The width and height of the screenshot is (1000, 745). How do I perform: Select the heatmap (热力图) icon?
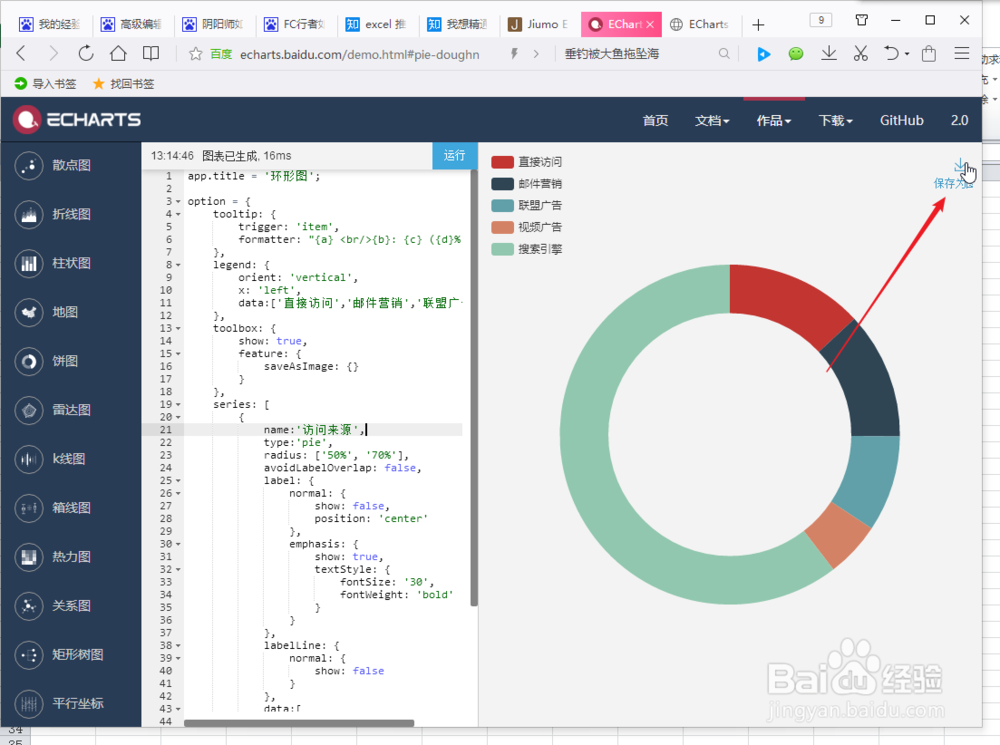point(29,557)
